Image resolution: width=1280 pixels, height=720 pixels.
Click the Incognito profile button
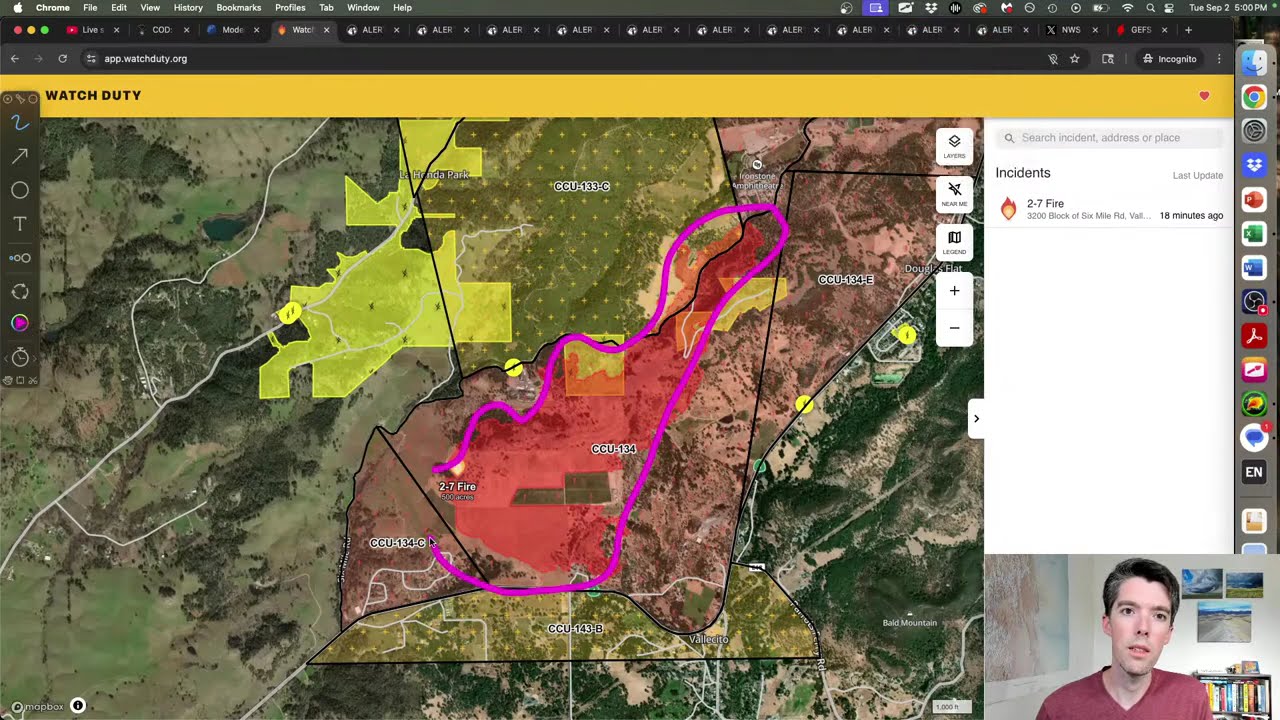click(1170, 59)
